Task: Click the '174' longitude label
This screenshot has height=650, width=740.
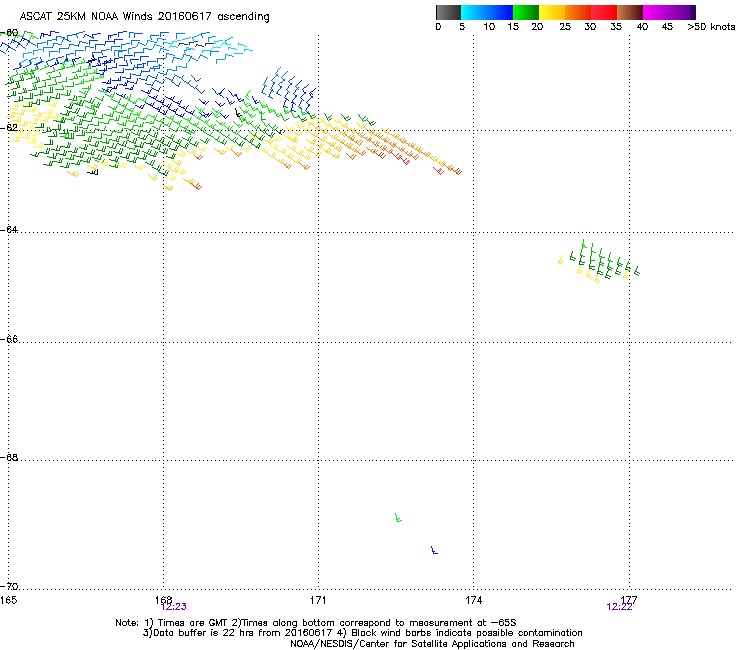Action: [x=473, y=600]
